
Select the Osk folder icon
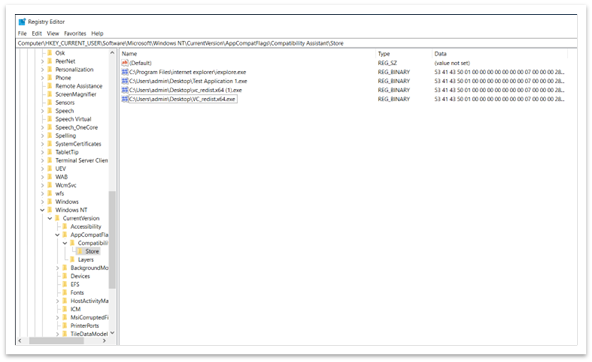pos(50,53)
